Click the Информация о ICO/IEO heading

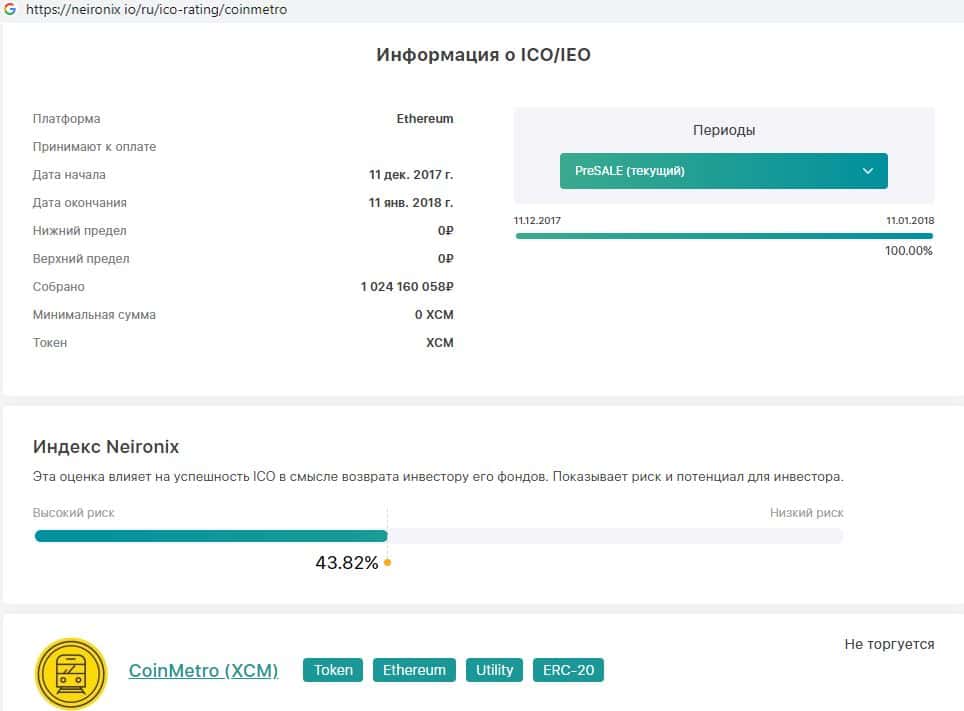click(483, 55)
